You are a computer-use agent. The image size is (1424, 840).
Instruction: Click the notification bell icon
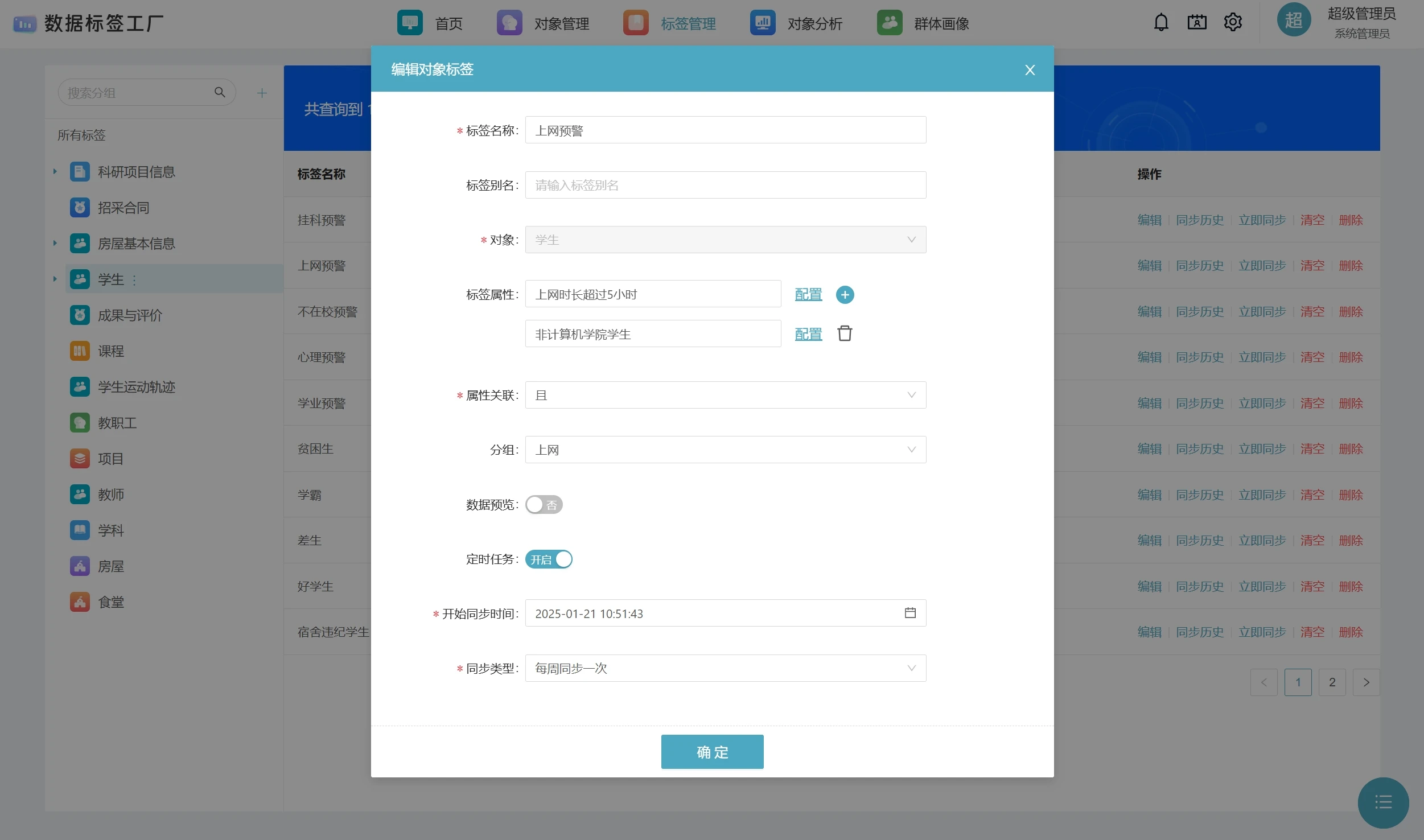point(1161,23)
